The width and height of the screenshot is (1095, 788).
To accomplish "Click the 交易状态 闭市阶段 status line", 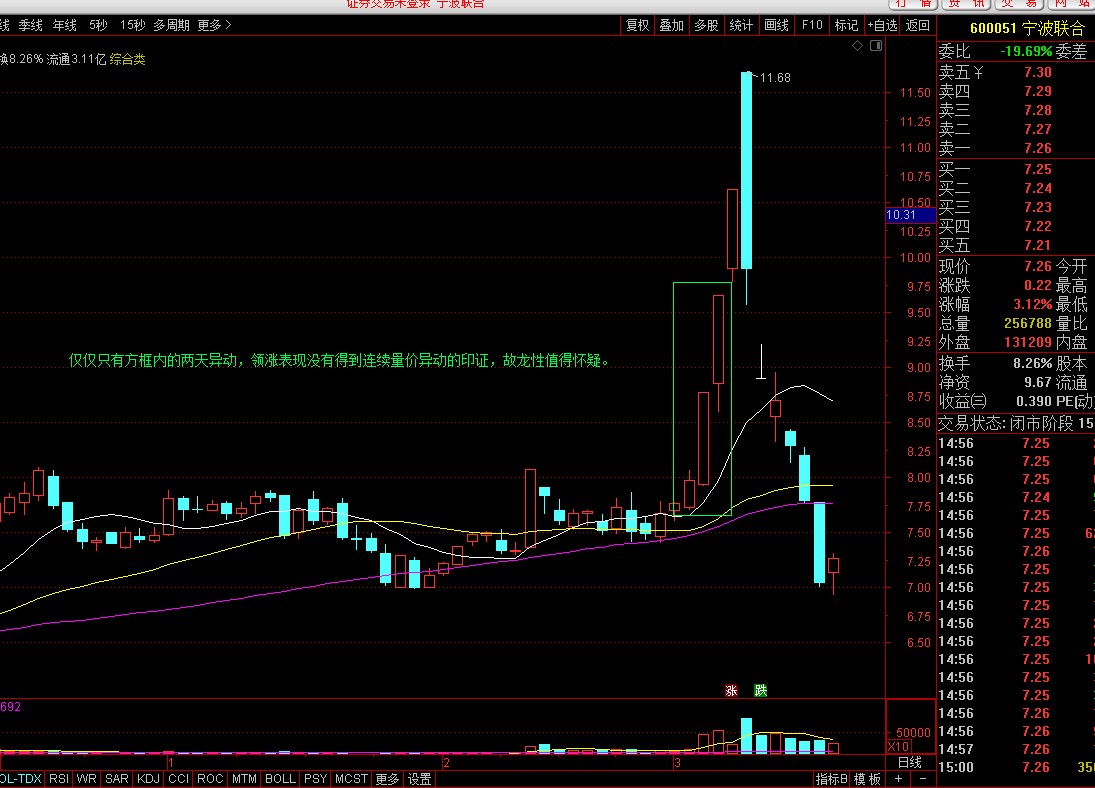I will [x=1015, y=423].
